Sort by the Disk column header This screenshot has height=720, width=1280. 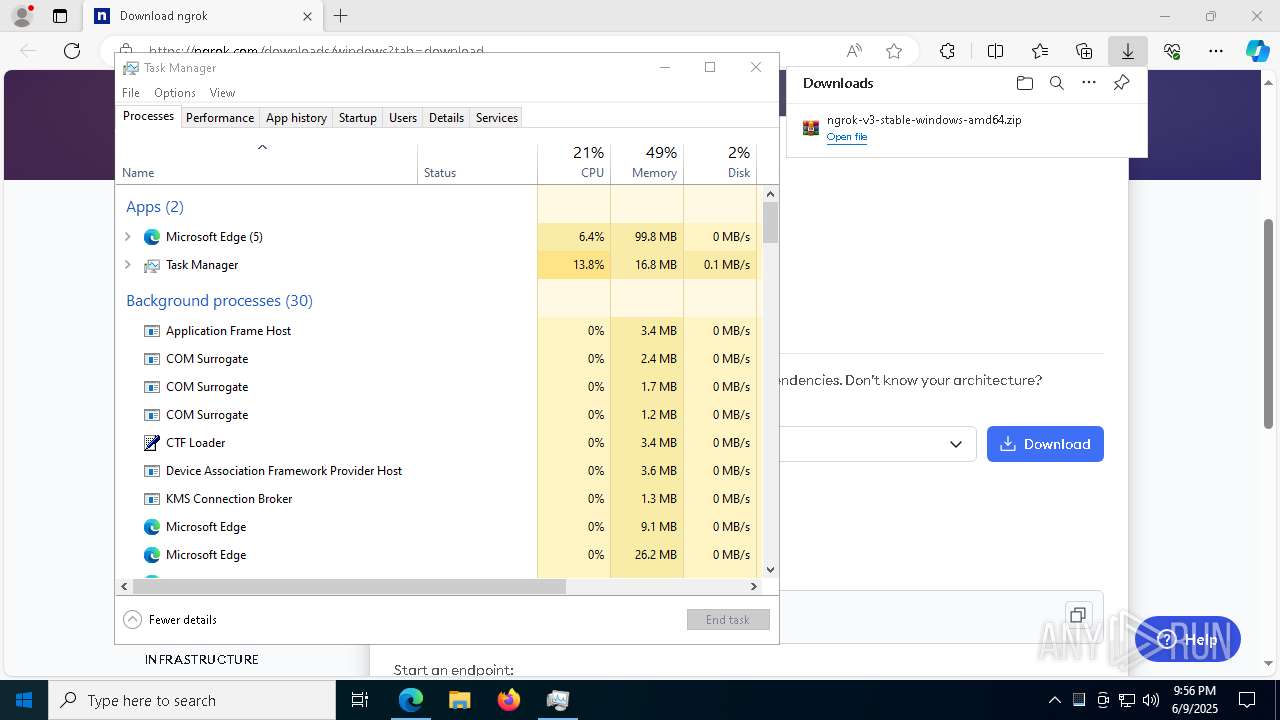720,164
